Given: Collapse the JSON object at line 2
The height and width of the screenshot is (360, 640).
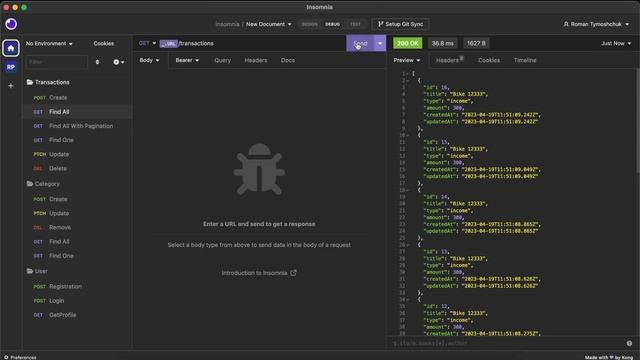Looking at the screenshot, I should pyautogui.click(x=408, y=80).
